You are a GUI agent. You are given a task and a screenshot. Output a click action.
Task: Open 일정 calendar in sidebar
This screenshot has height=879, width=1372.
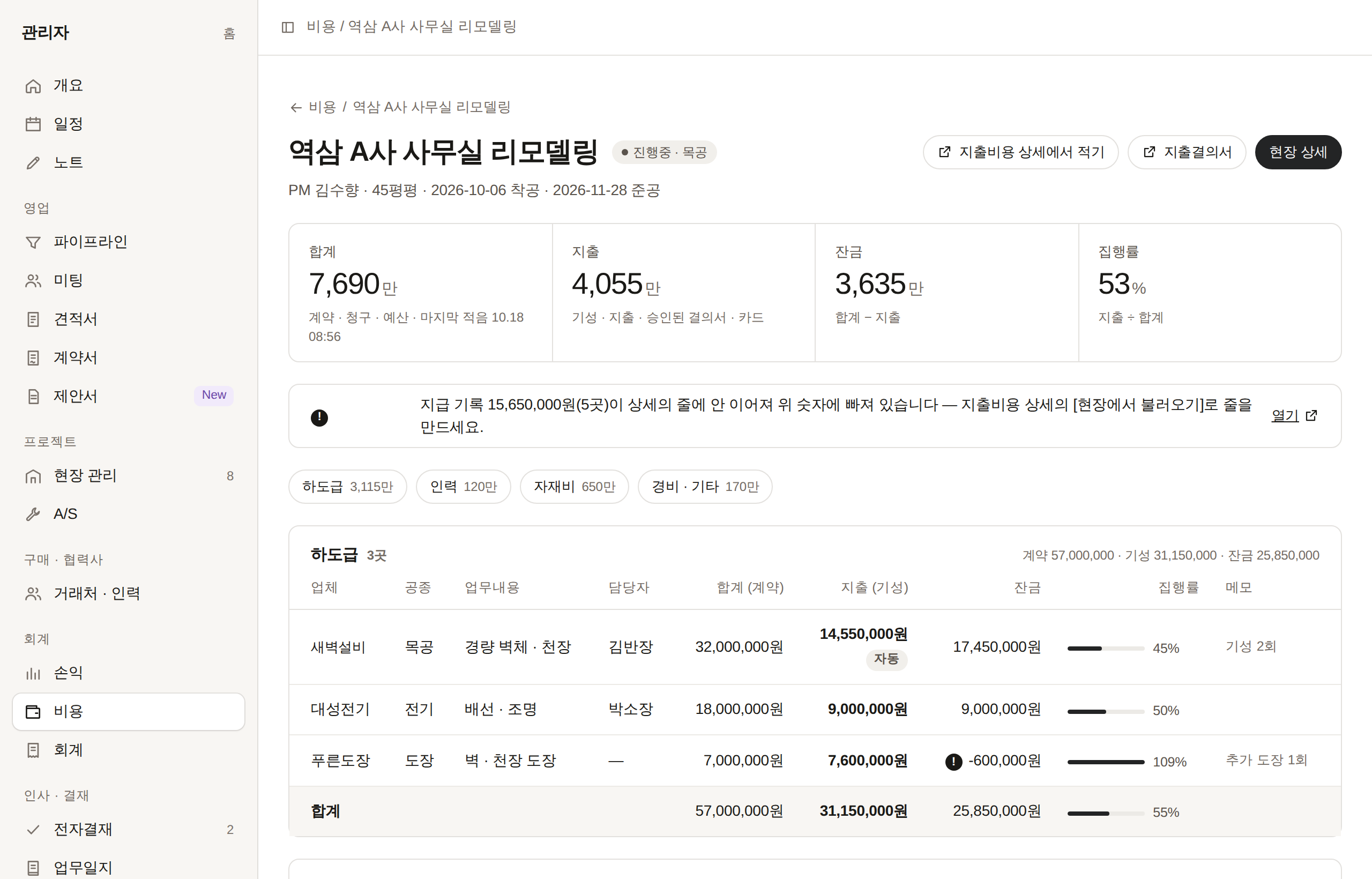129,124
